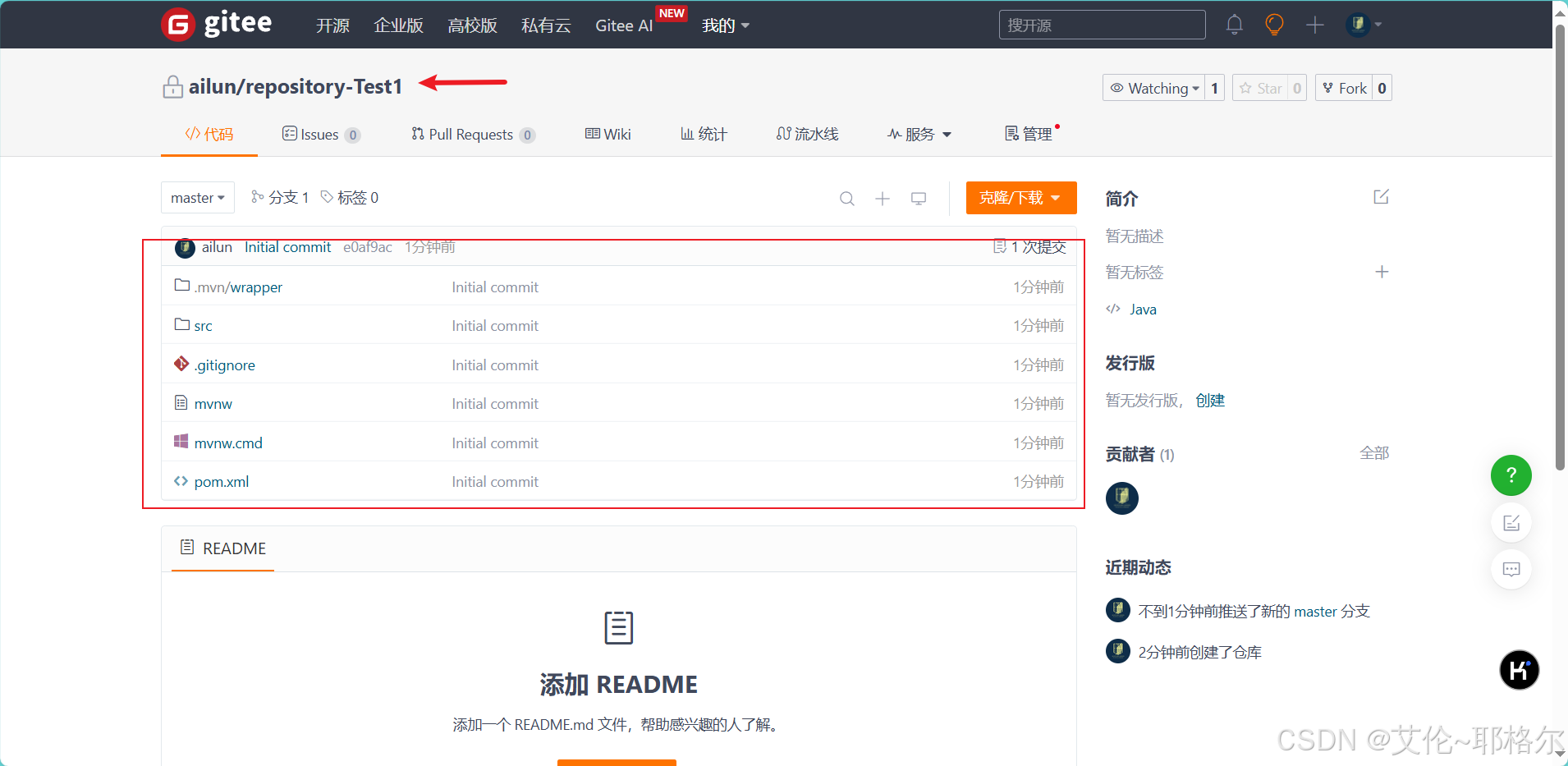Click the fork count 0
Image resolution: width=1568 pixels, height=766 pixels.
click(x=1382, y=88)
